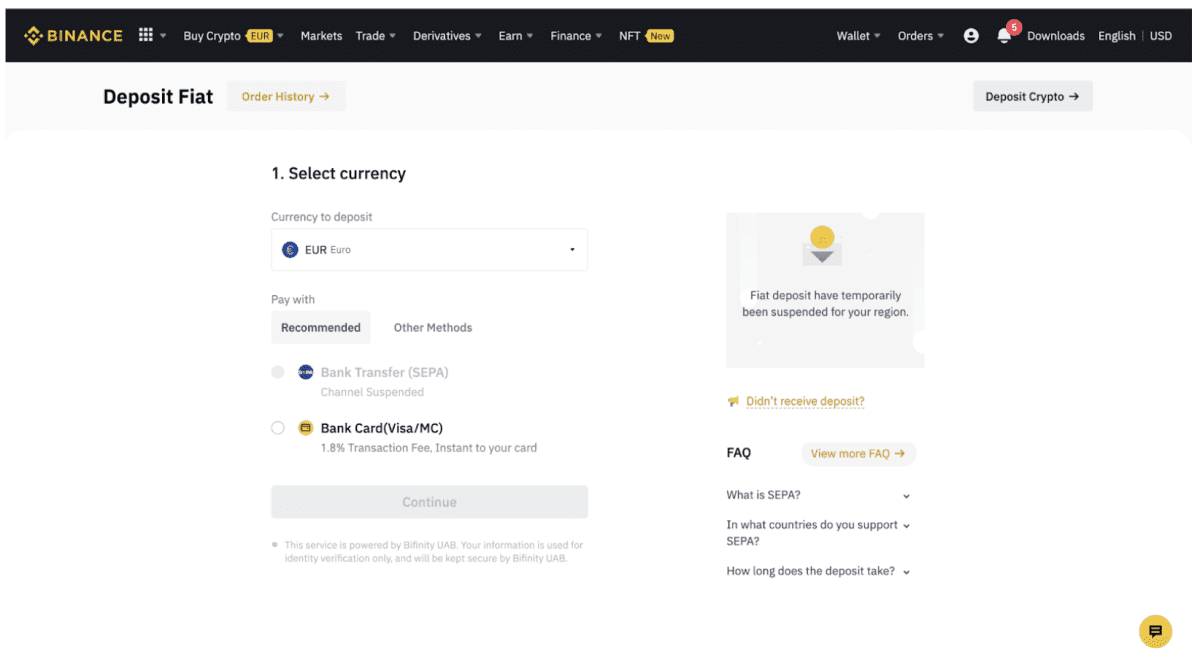Open the support chat bubble icon
Screen dimensions: 1200x669
1155,631
